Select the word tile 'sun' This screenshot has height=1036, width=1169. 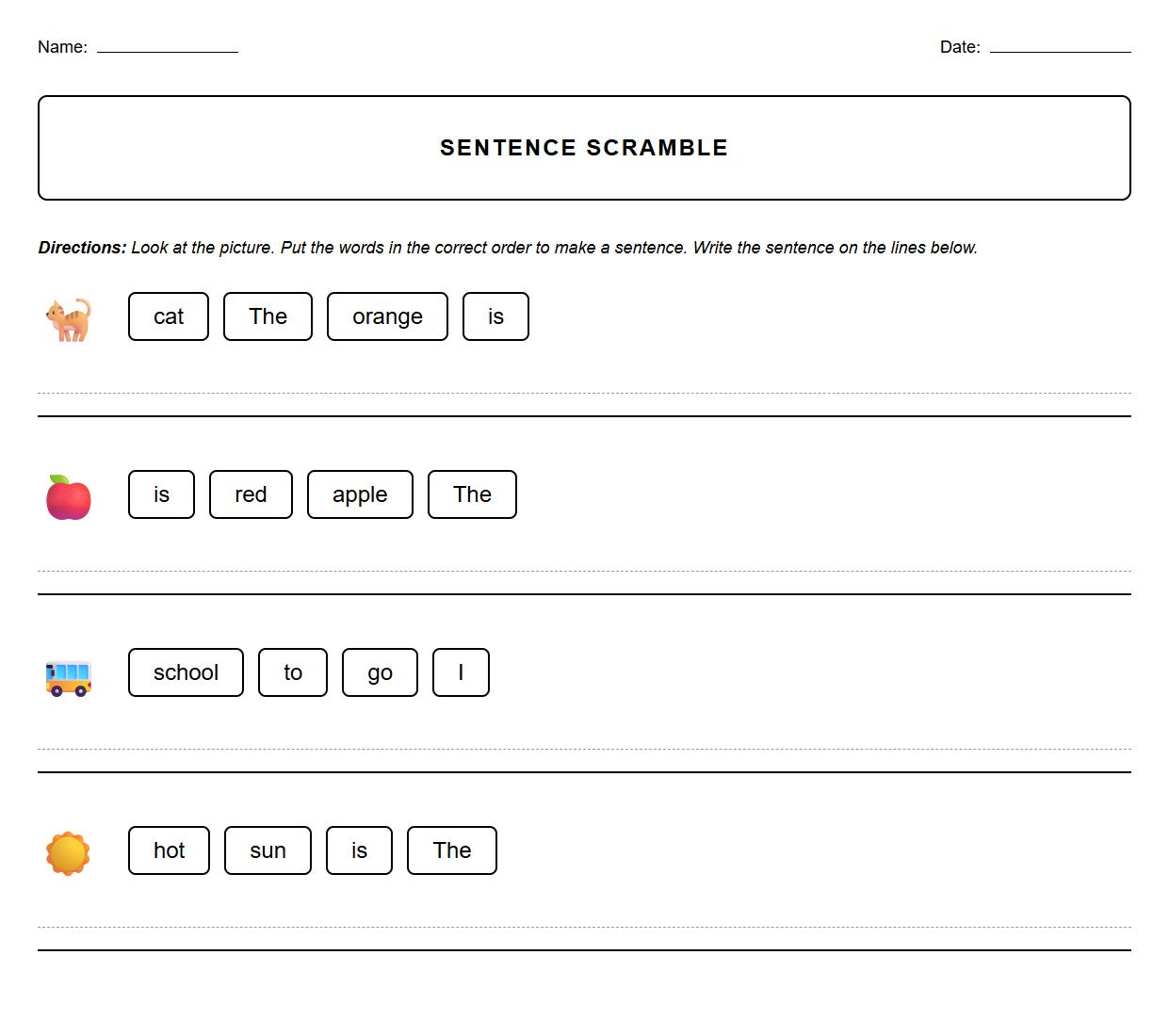(x=268, y=850)
